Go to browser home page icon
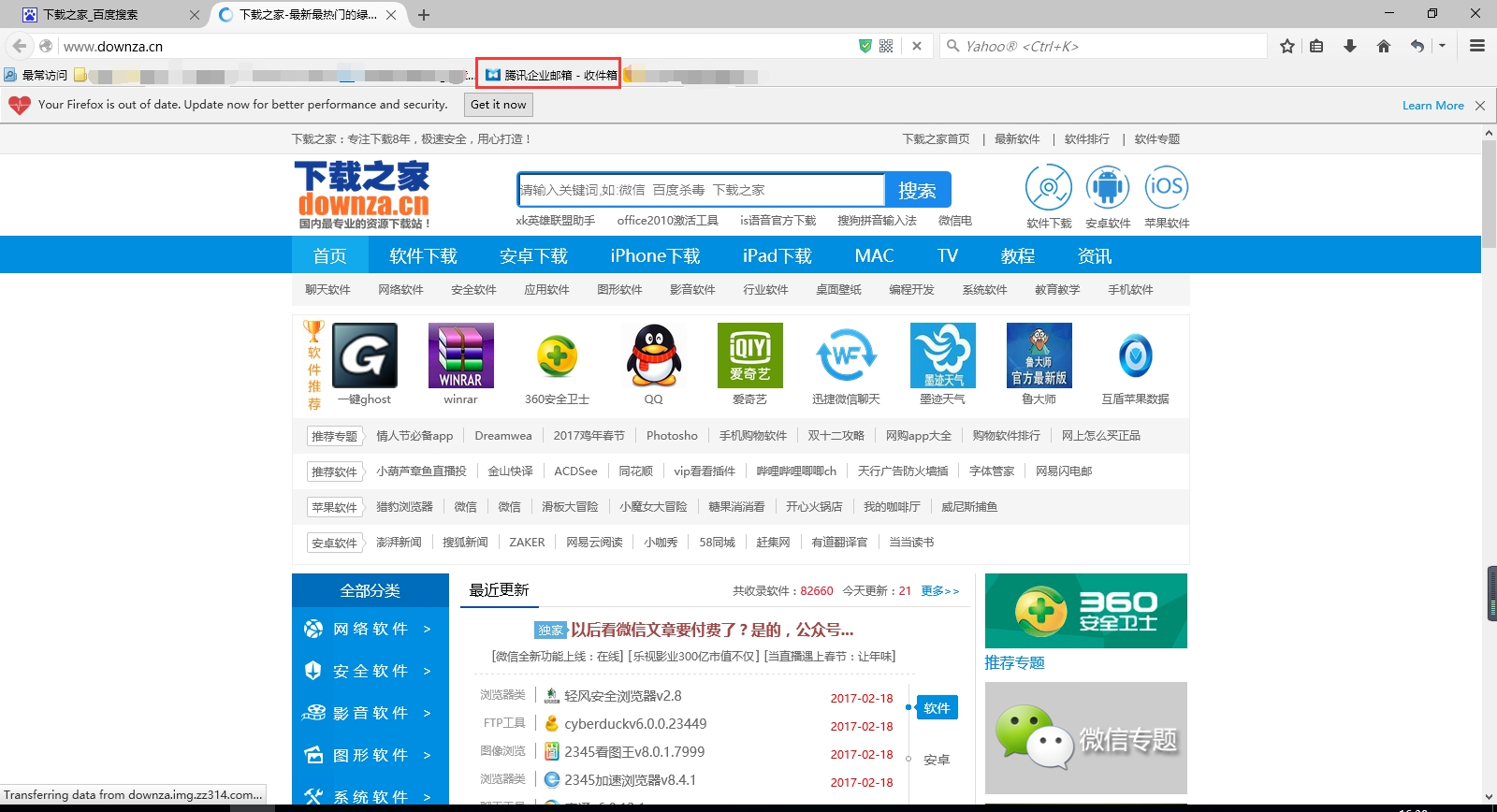Screen dimensions: 1497x812 pos(1384,46)
